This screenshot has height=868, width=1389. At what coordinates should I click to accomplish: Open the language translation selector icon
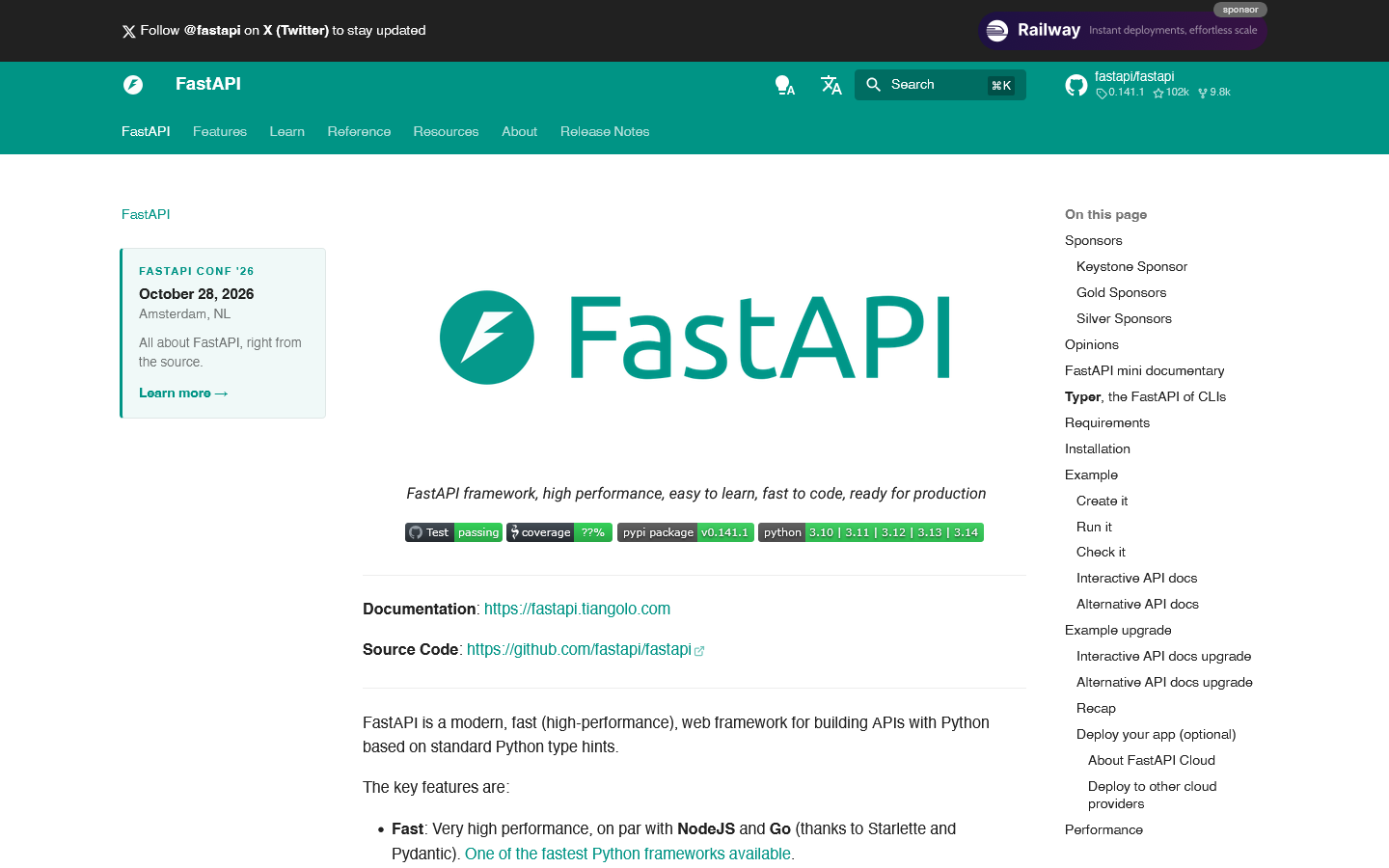(x=831, y=85)
